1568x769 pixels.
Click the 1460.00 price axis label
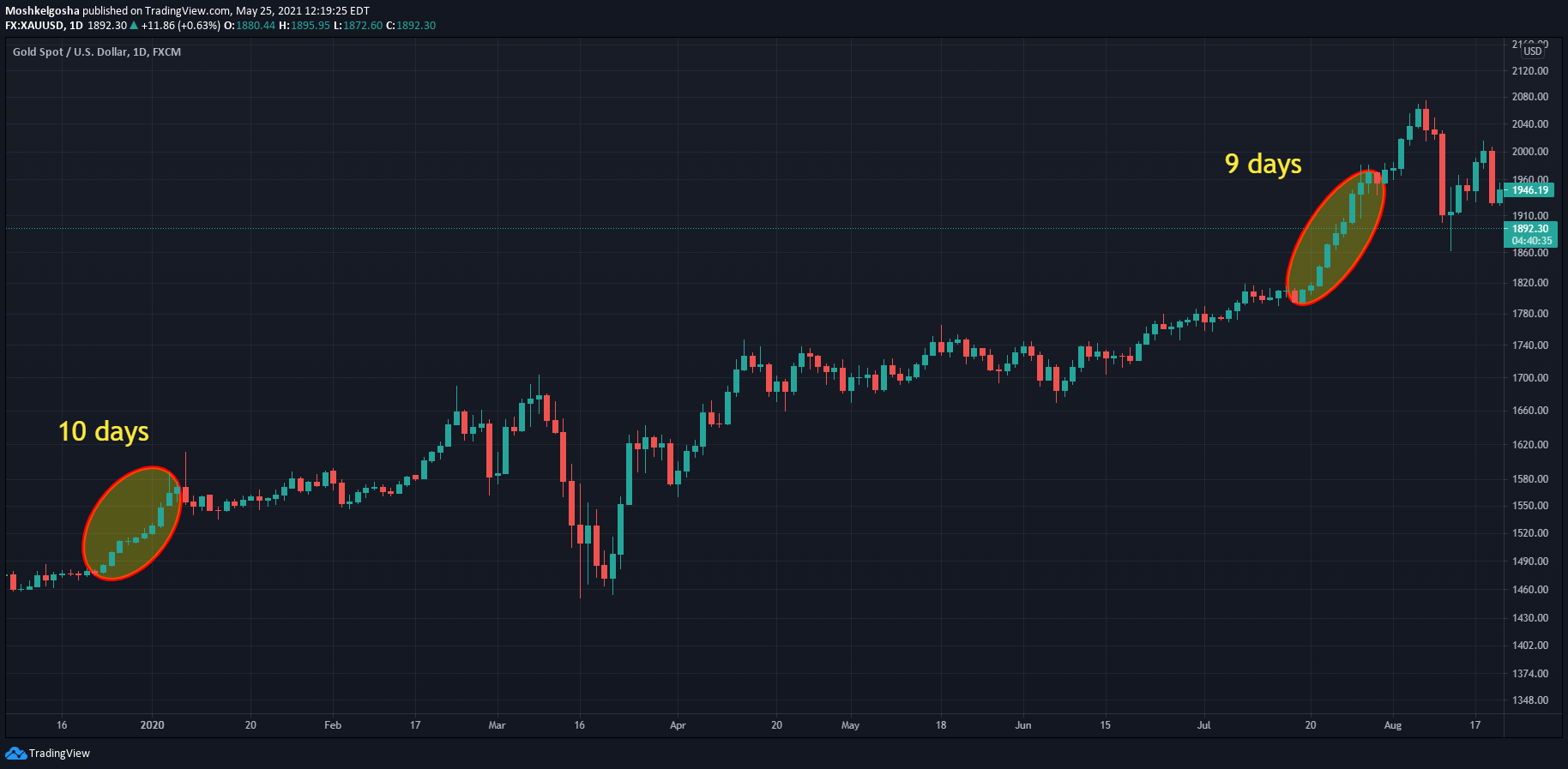tap(1530, 590)
